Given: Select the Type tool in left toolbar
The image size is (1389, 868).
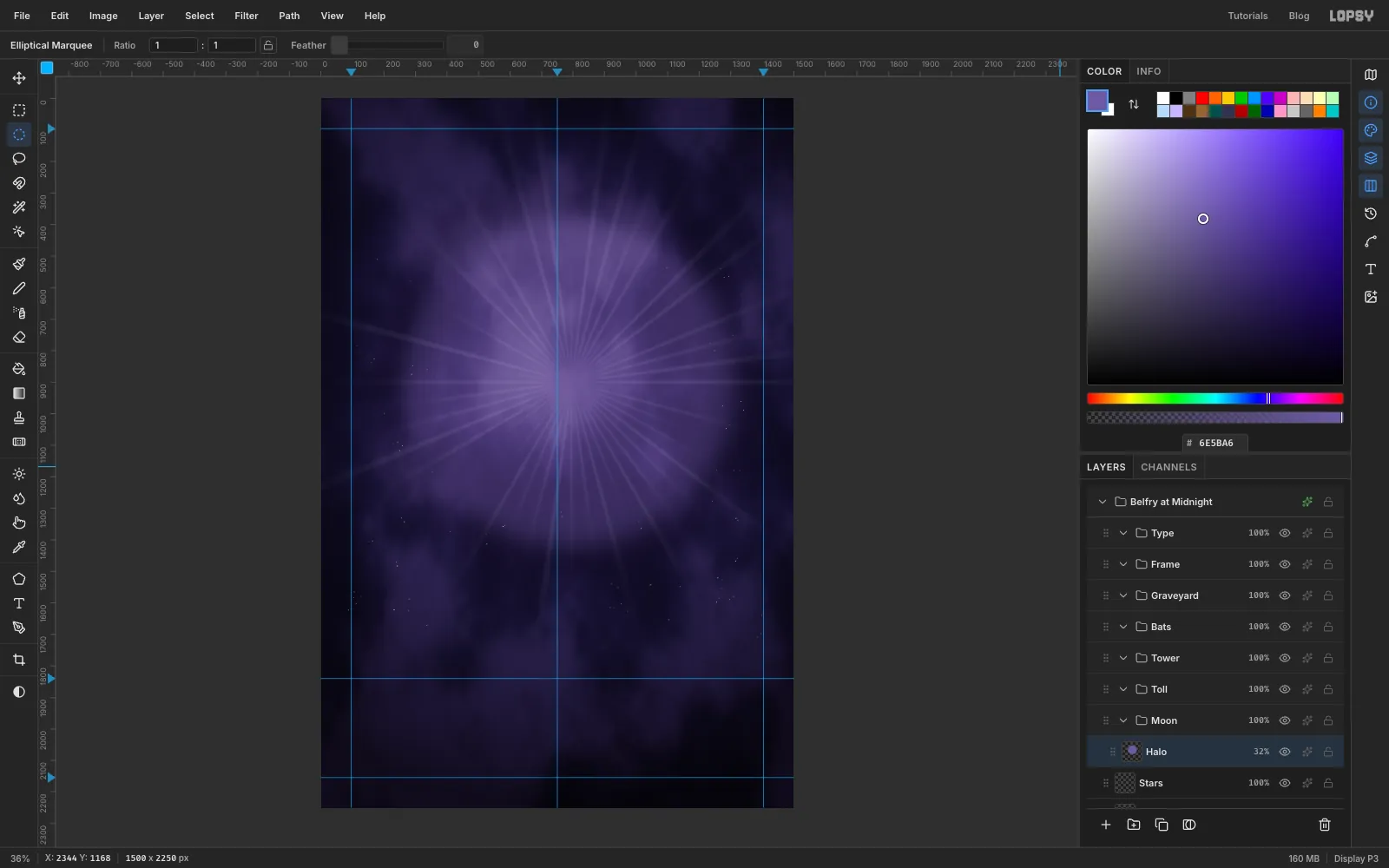Looking at the screenshot, I should click(x=19, y=603).
